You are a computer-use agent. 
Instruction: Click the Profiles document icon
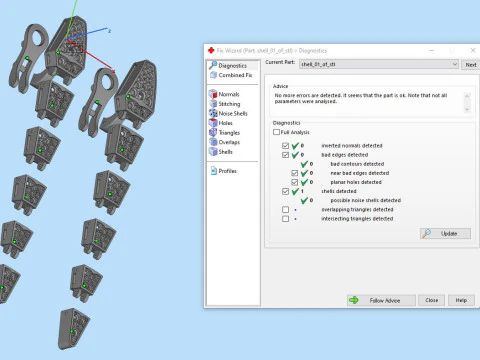tap(214, 171)
